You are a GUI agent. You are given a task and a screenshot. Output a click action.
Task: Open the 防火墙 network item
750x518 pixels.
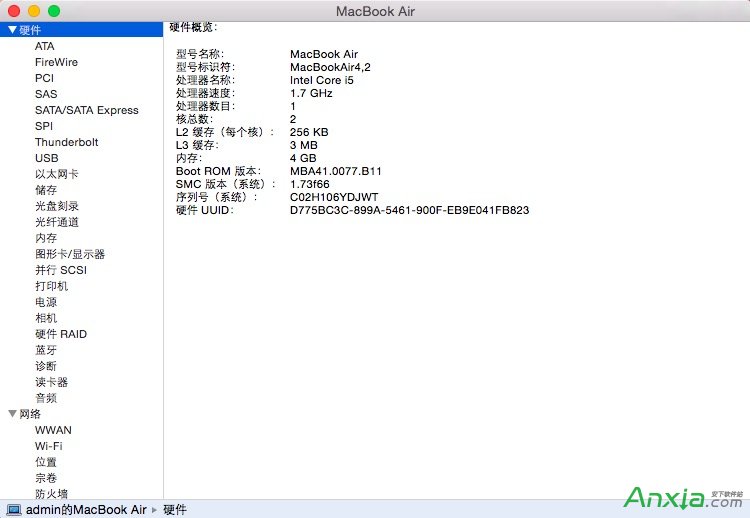51,494
